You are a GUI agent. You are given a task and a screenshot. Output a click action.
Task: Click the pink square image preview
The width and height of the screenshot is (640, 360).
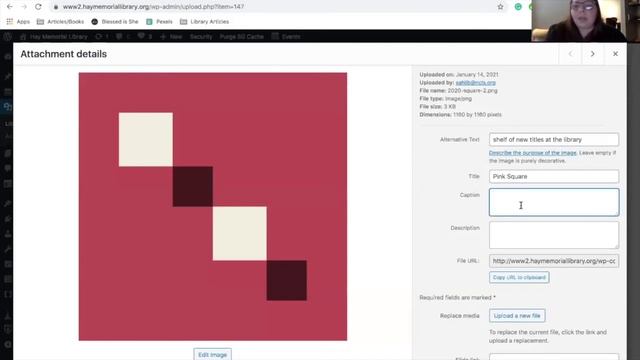coord(213,207)
